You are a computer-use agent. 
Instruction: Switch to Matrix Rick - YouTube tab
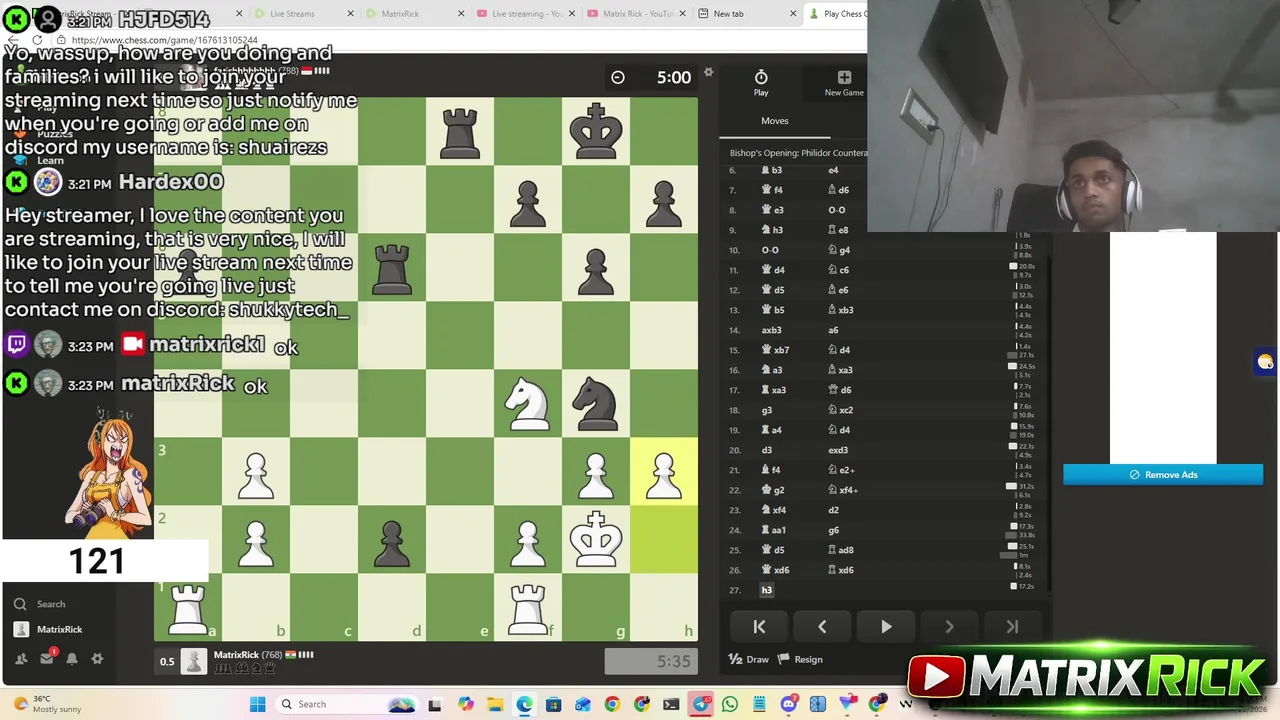click(638, 14)
